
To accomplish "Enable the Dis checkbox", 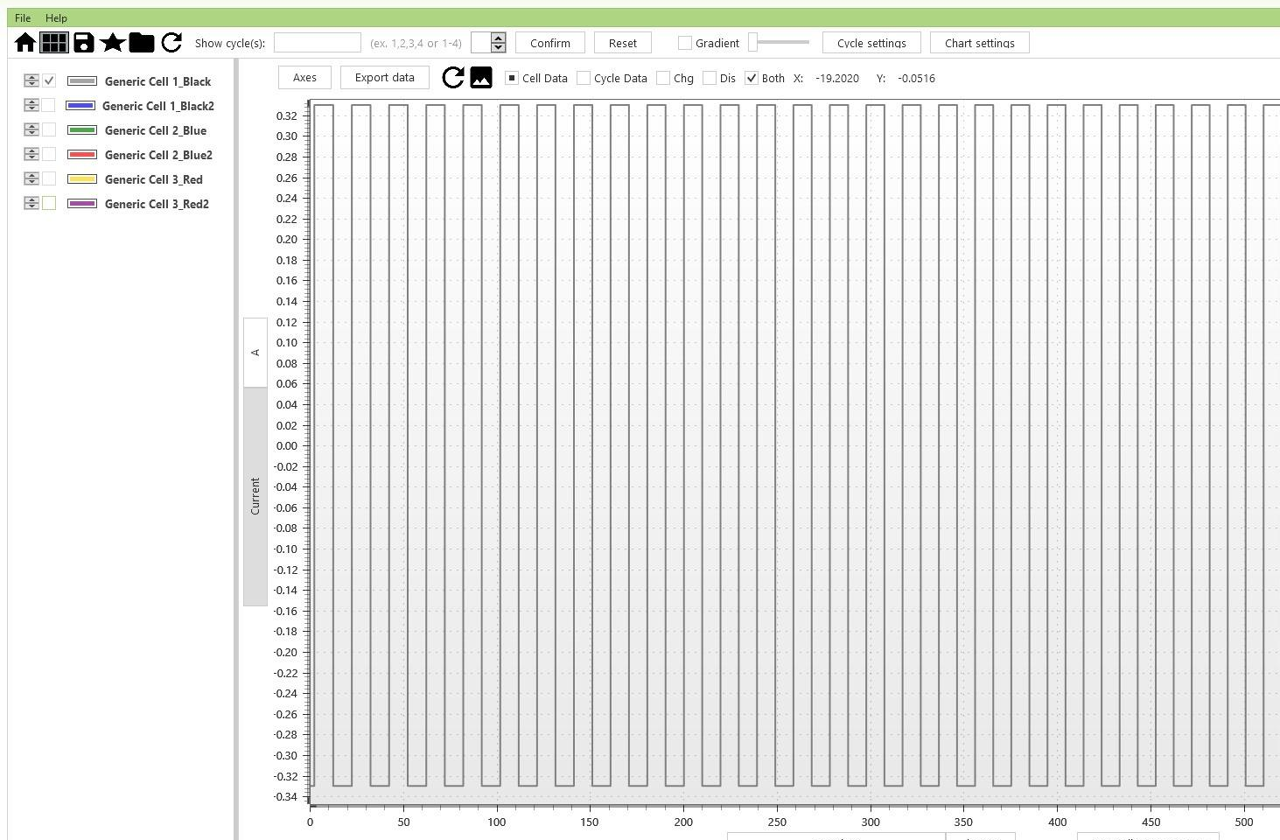I will [710, 78].
